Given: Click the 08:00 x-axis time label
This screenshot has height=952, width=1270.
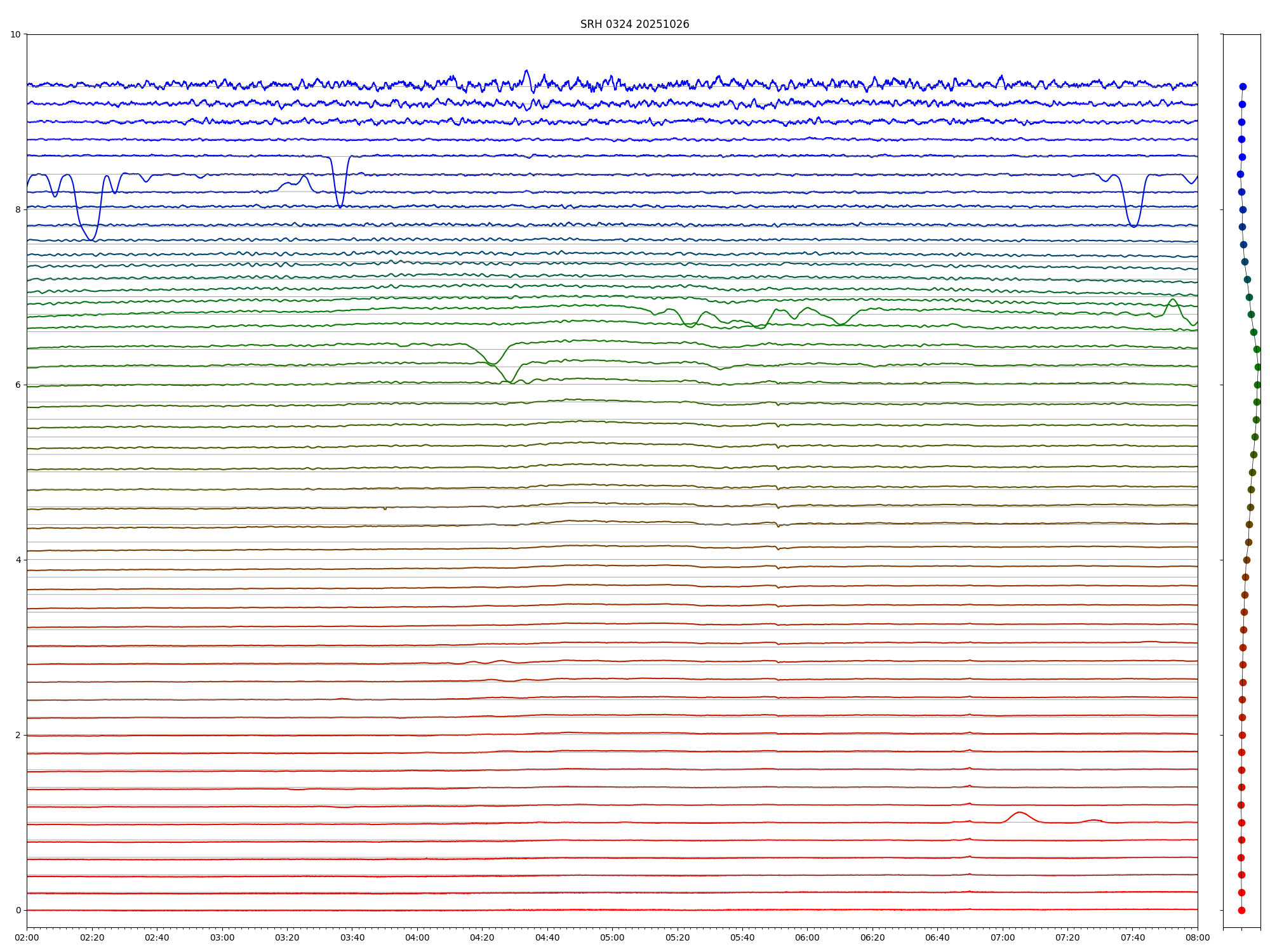Looking at the screenshot, I should (1198, 937).
